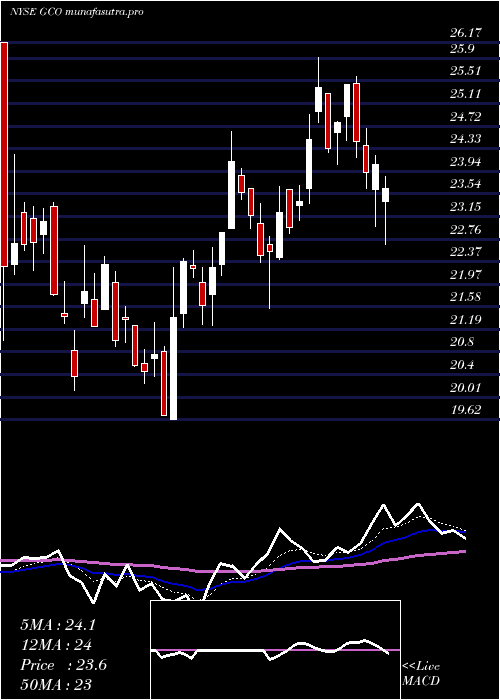Click the 5MA : 24.1 readout
The image size is (500, 700).
pos(58,625)
